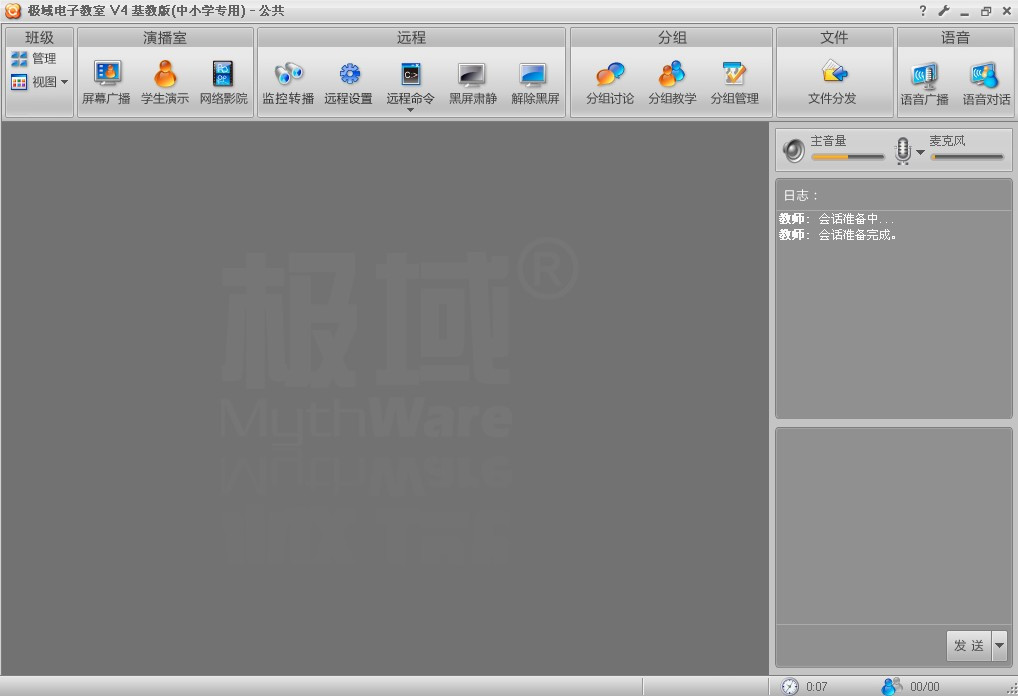Screen dimensions: 1018x696
Task: Open 文件分发 file distribution
Action: click(834, 81)
